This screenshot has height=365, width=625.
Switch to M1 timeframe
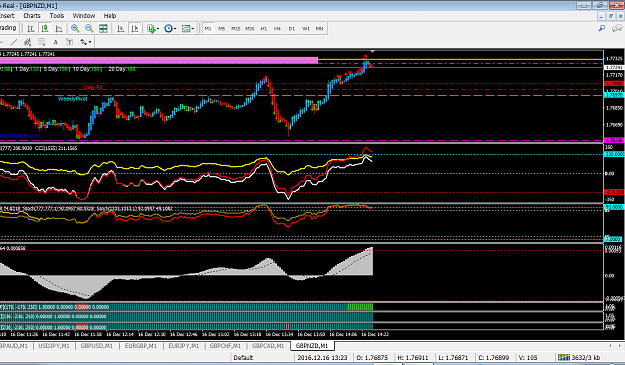[x=208, y=29]
